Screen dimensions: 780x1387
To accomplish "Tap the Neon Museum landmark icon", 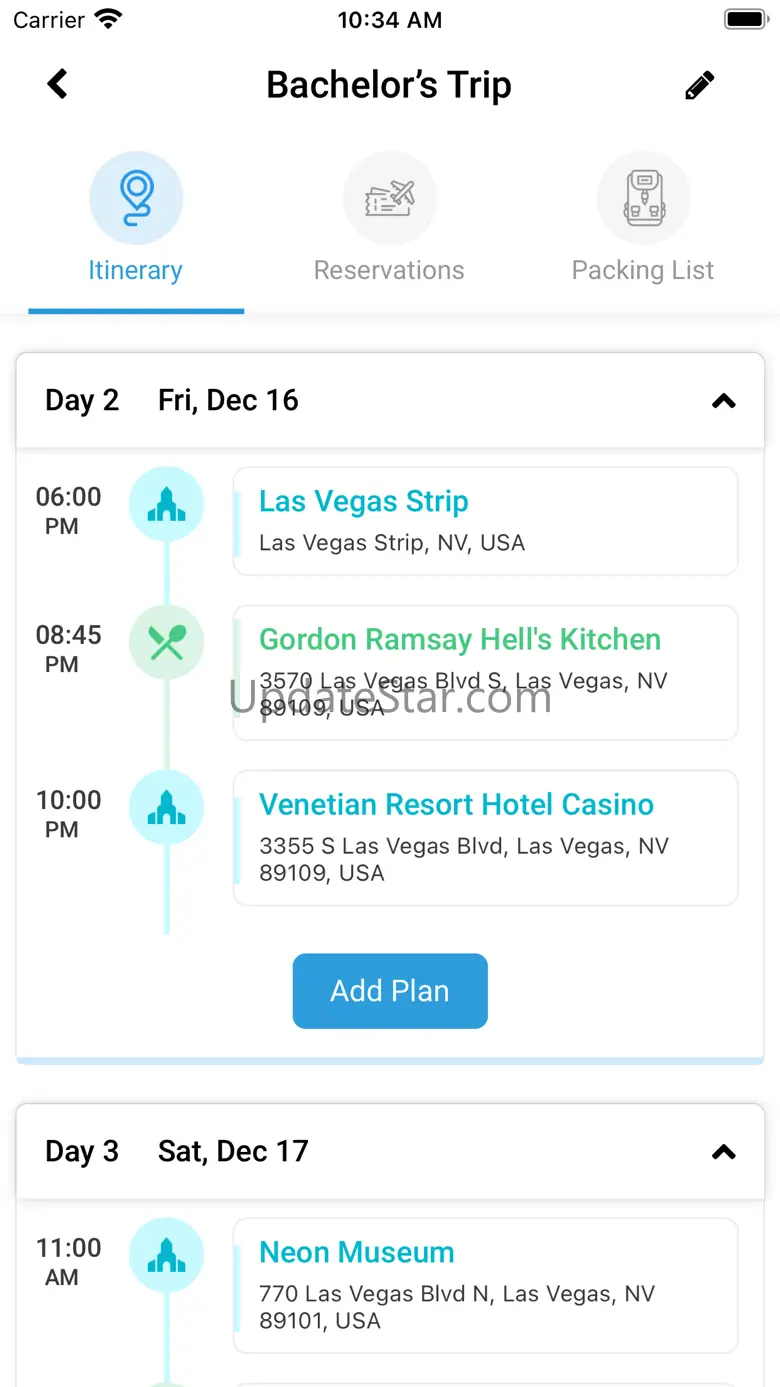I will click(166, 1255).
